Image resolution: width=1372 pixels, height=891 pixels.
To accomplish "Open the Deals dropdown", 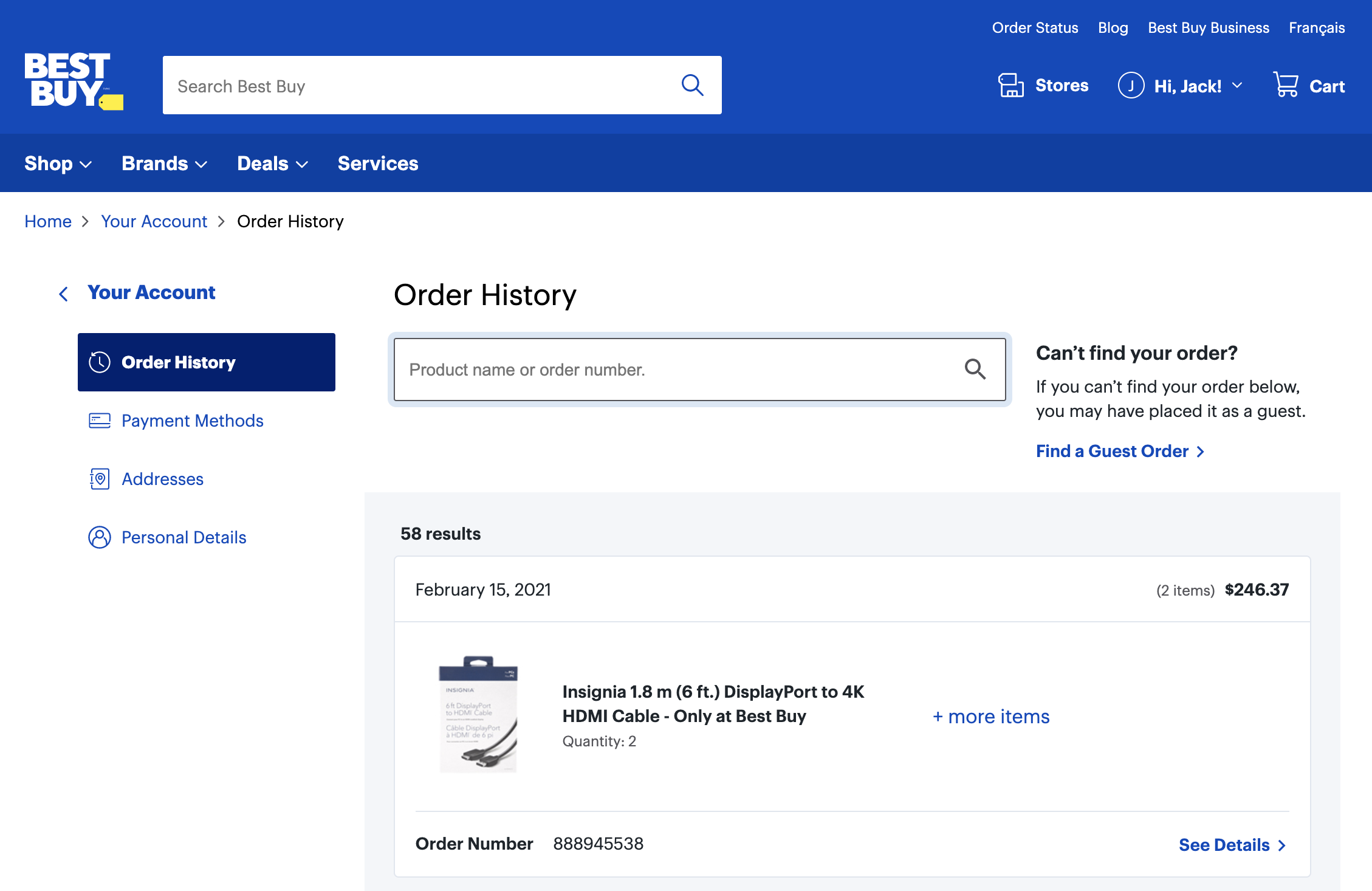I will pyautogui.click(x=272, y=163).
